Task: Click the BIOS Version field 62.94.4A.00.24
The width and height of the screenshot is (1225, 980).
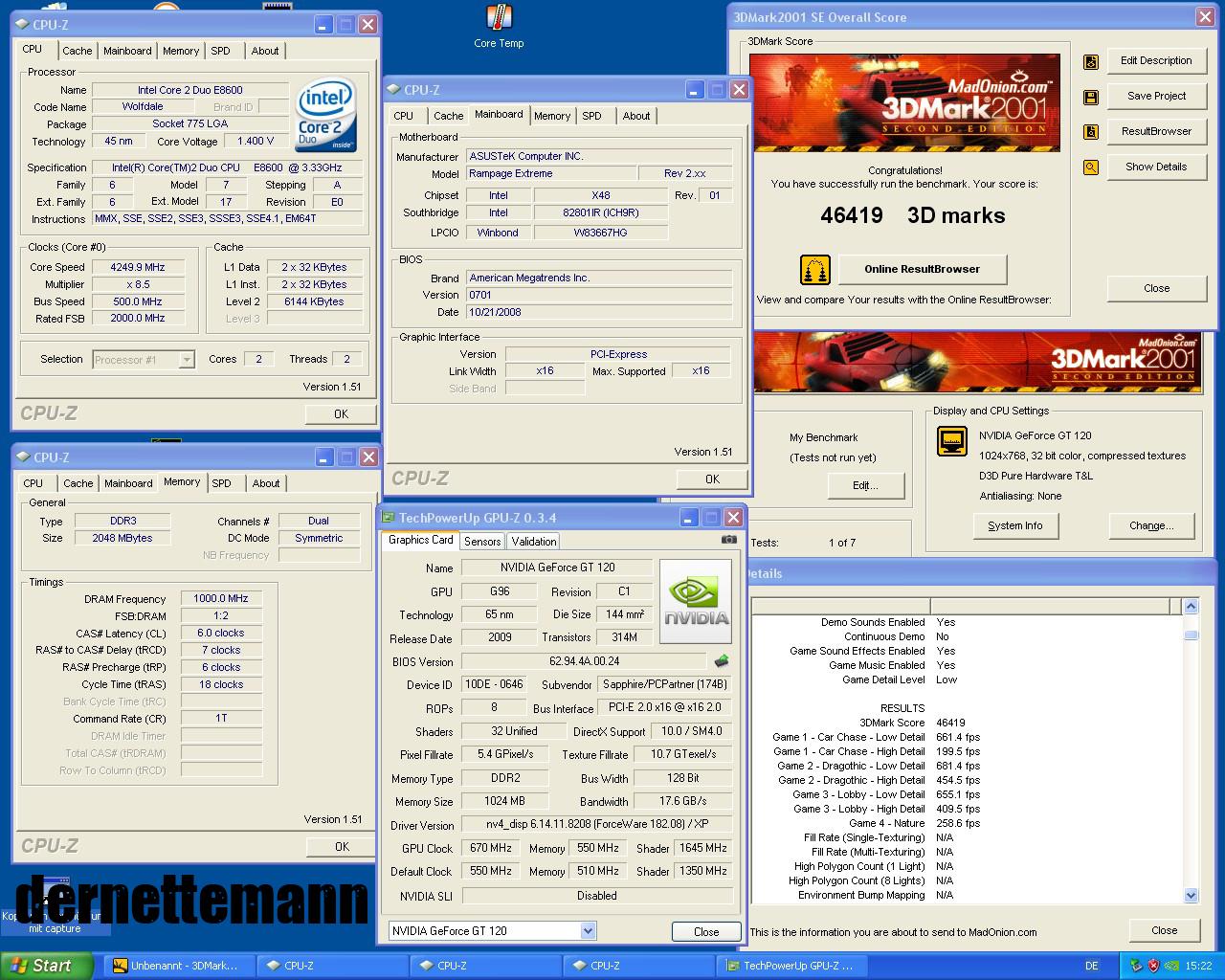Action: [x=585, y=661]
